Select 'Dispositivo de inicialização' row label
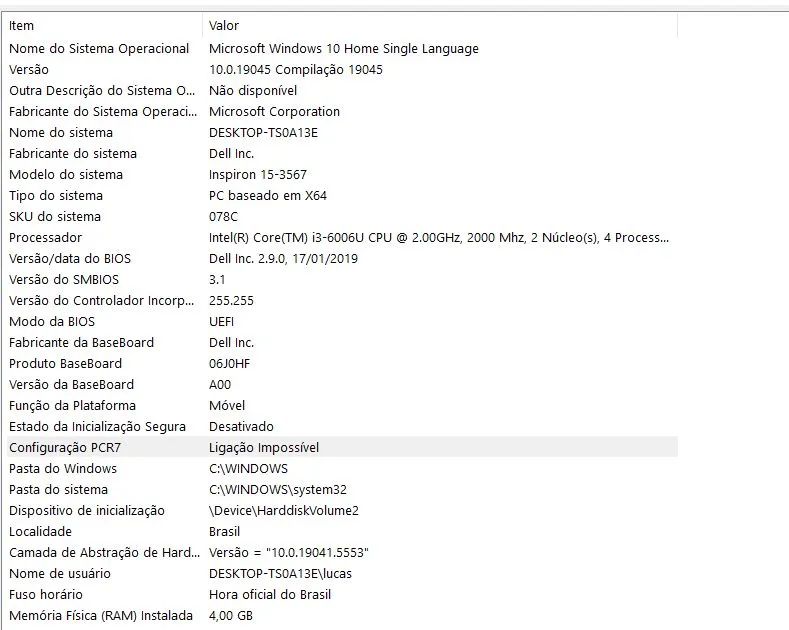Screen dimensions: 789x630 tap(87, 511)
